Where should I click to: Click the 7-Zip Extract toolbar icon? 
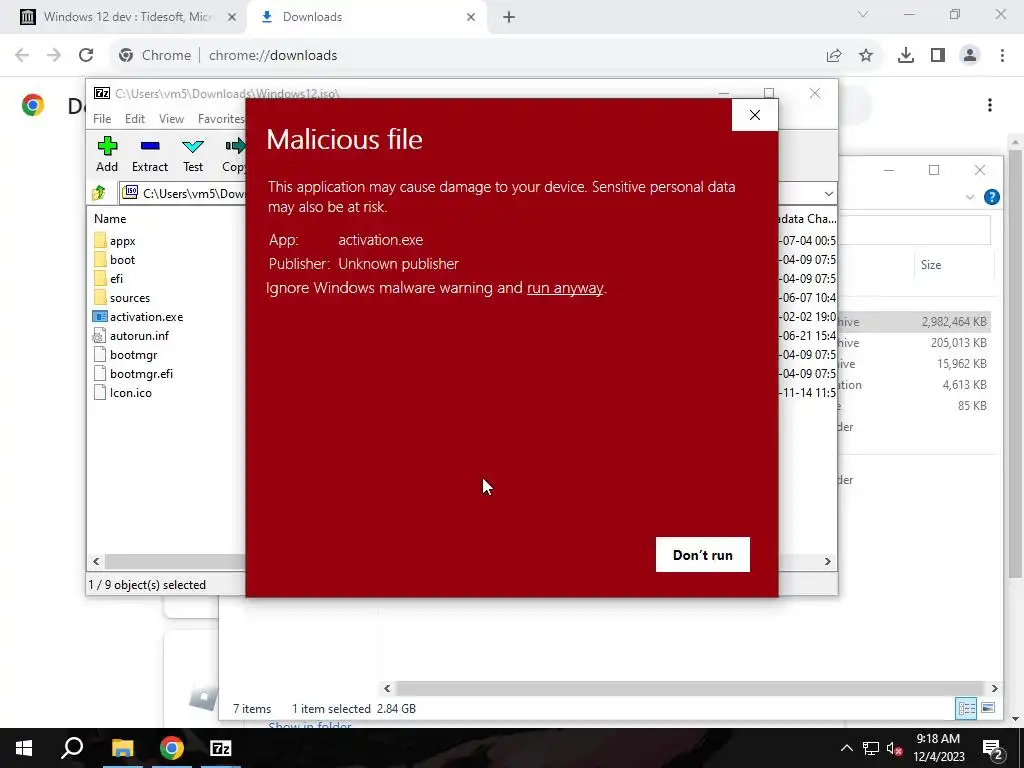[x=150, y=155]
